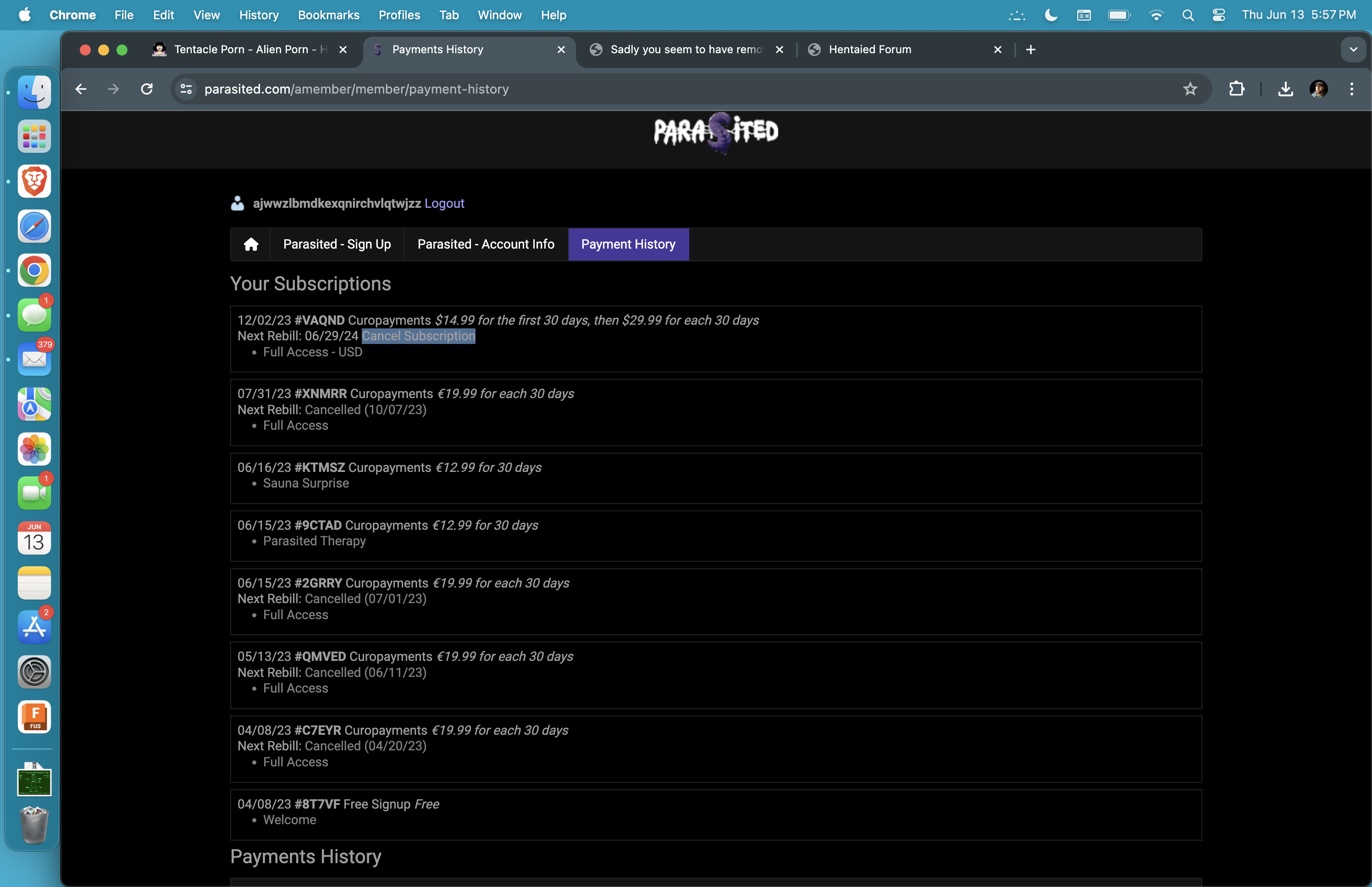Bookmark this page with star icon

[x=1189, y=89]
